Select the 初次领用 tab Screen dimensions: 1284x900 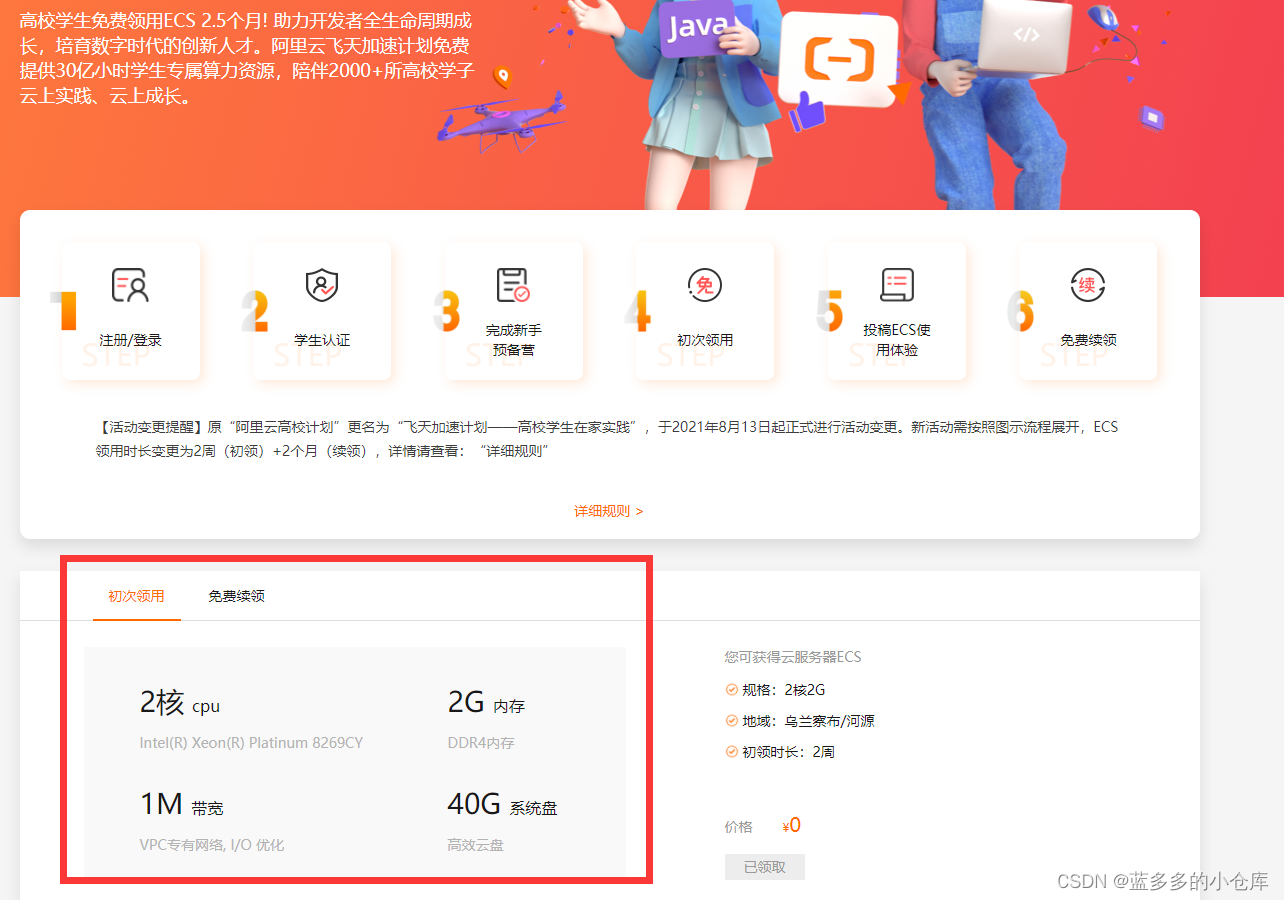pyautogui.click(x=136, y=596)
